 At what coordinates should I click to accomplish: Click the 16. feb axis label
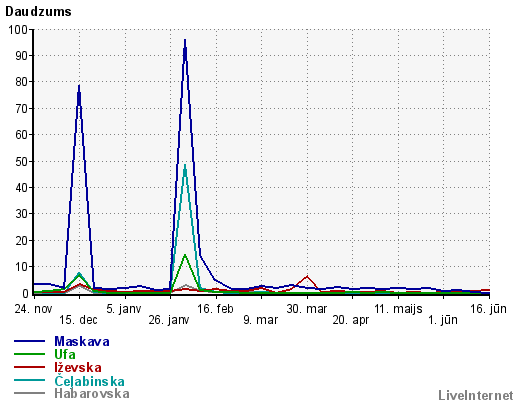click(x=215, y=309)
